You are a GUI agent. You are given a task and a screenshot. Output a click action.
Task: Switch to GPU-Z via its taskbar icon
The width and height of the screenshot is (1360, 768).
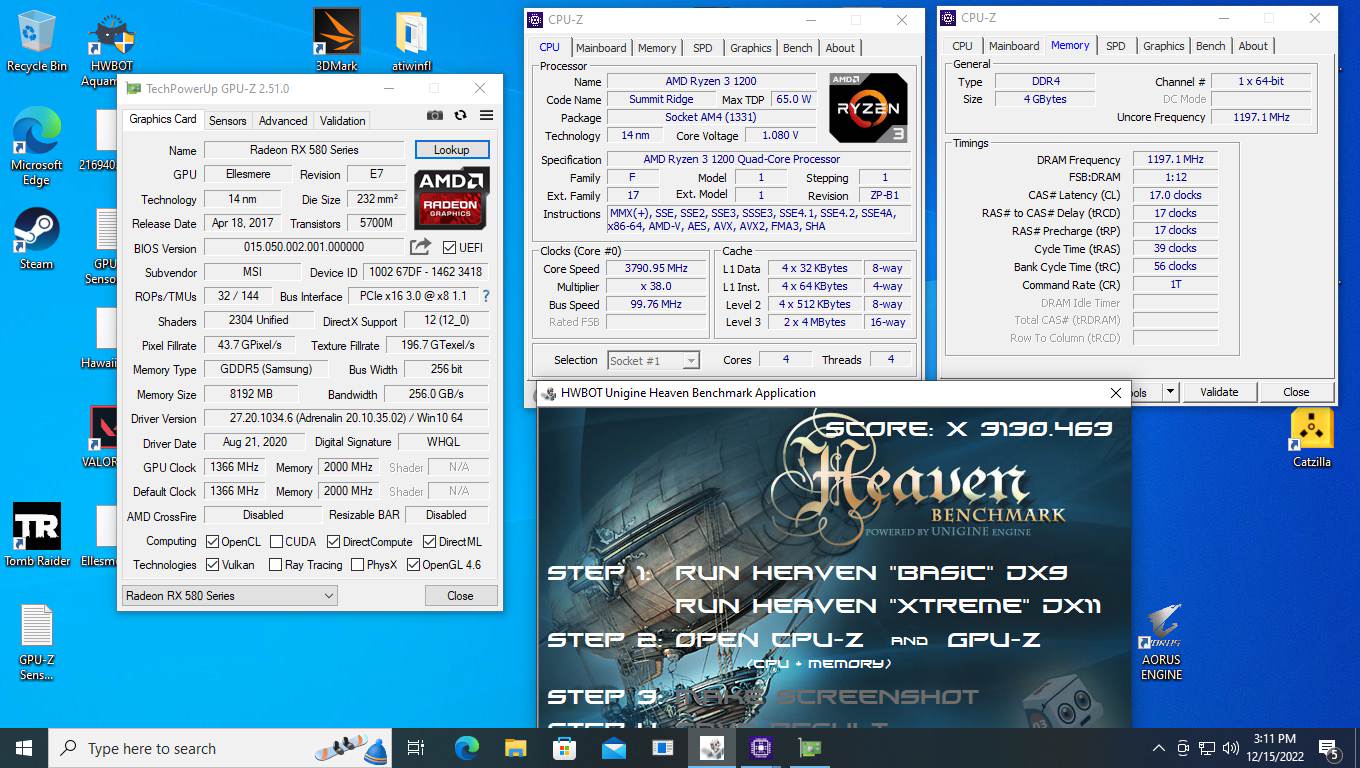[x=809, y=748]
